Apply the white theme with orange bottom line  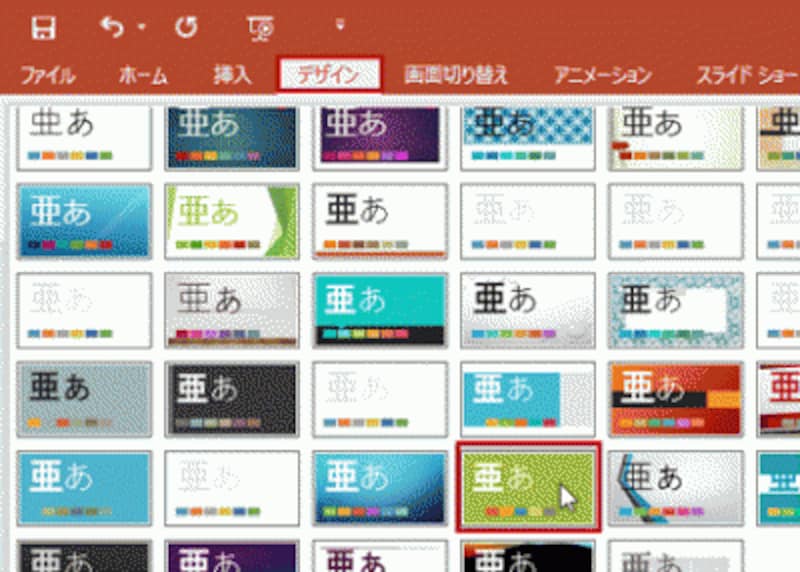(x=380, y=221)
